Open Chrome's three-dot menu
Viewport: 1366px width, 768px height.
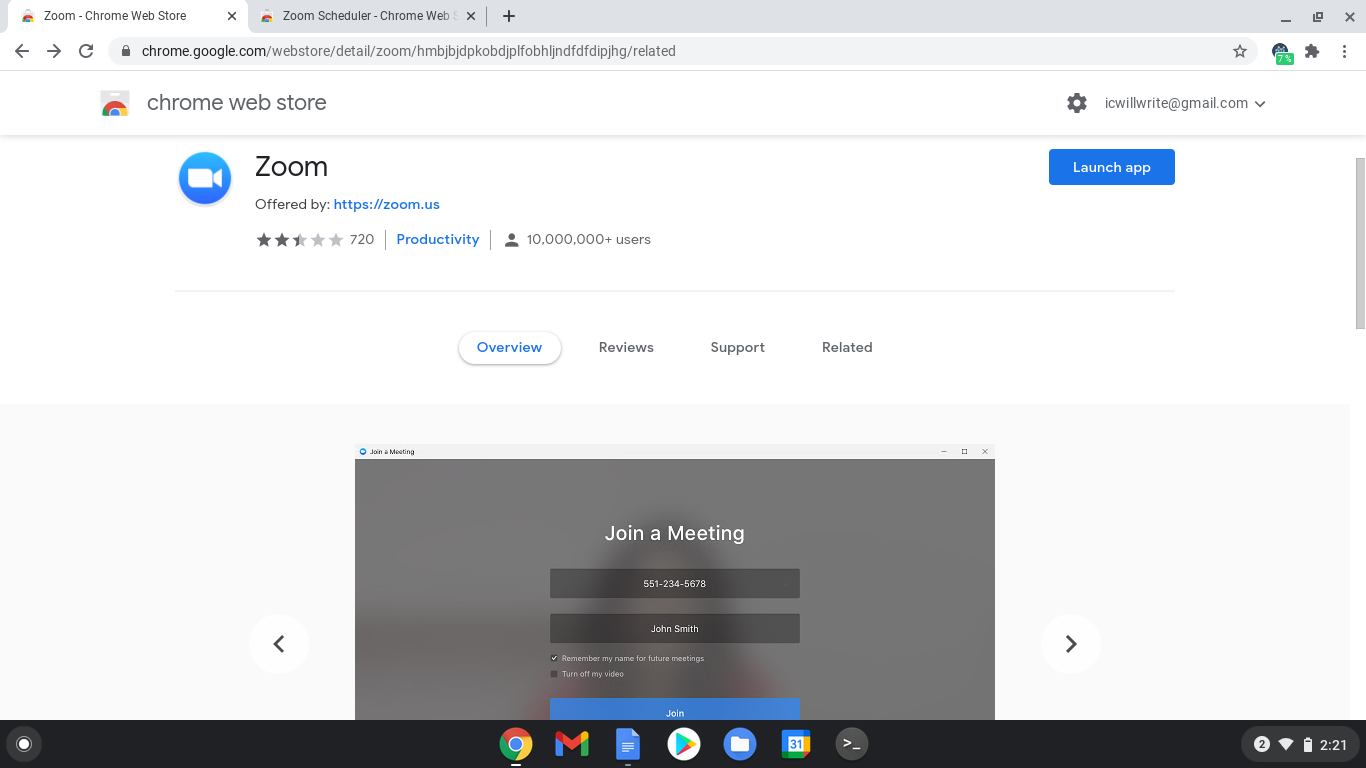[1344, 51]
